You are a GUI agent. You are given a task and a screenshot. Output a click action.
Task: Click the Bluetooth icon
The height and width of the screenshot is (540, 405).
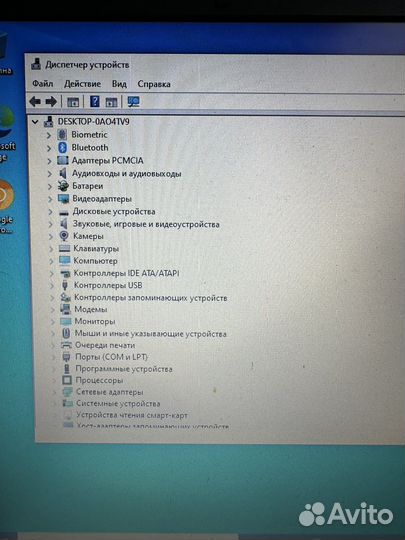point(62,148)
